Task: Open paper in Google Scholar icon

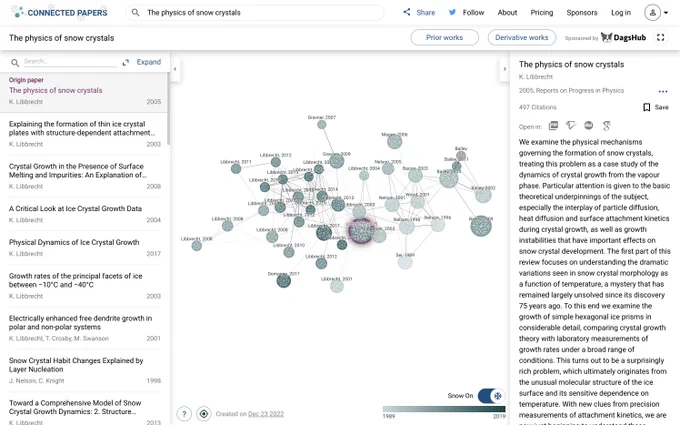Action: coord(607,126)
